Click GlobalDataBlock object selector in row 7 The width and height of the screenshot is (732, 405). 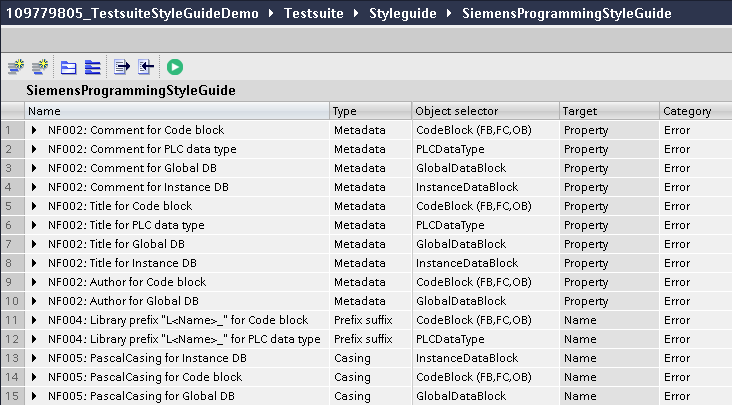coord(486,244)
